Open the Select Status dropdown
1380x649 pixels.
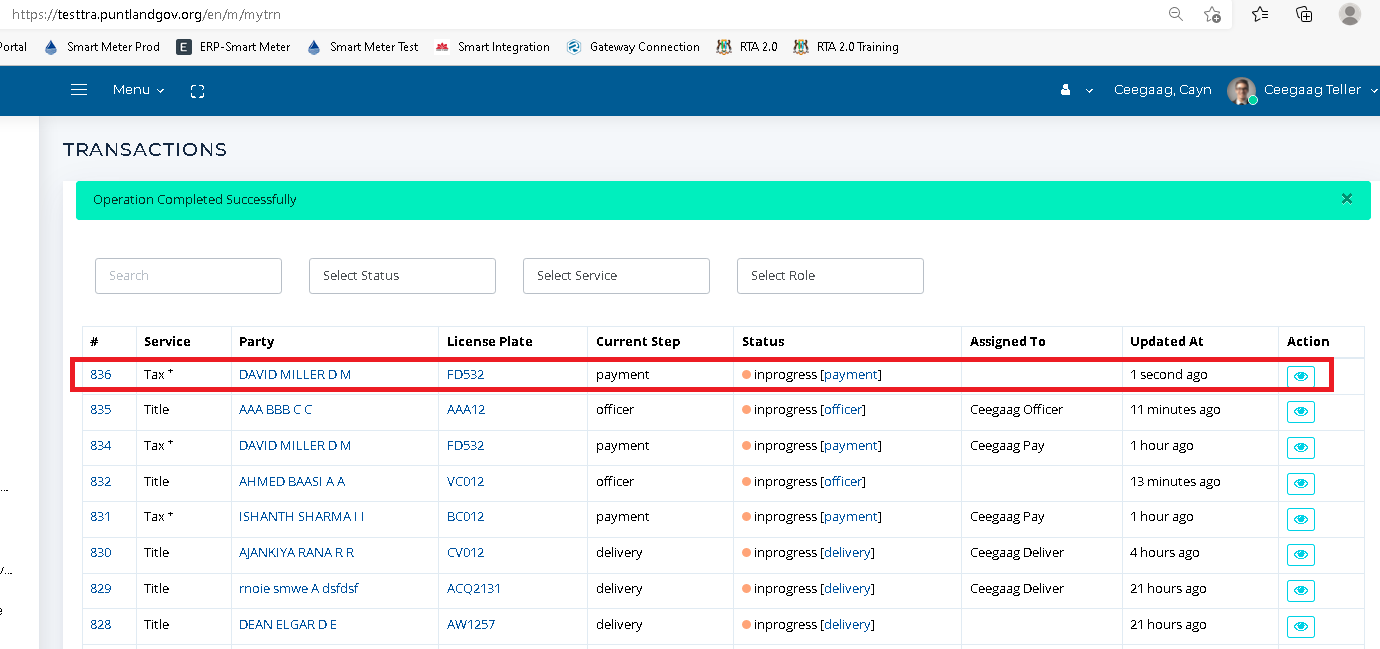coord(402,276)
